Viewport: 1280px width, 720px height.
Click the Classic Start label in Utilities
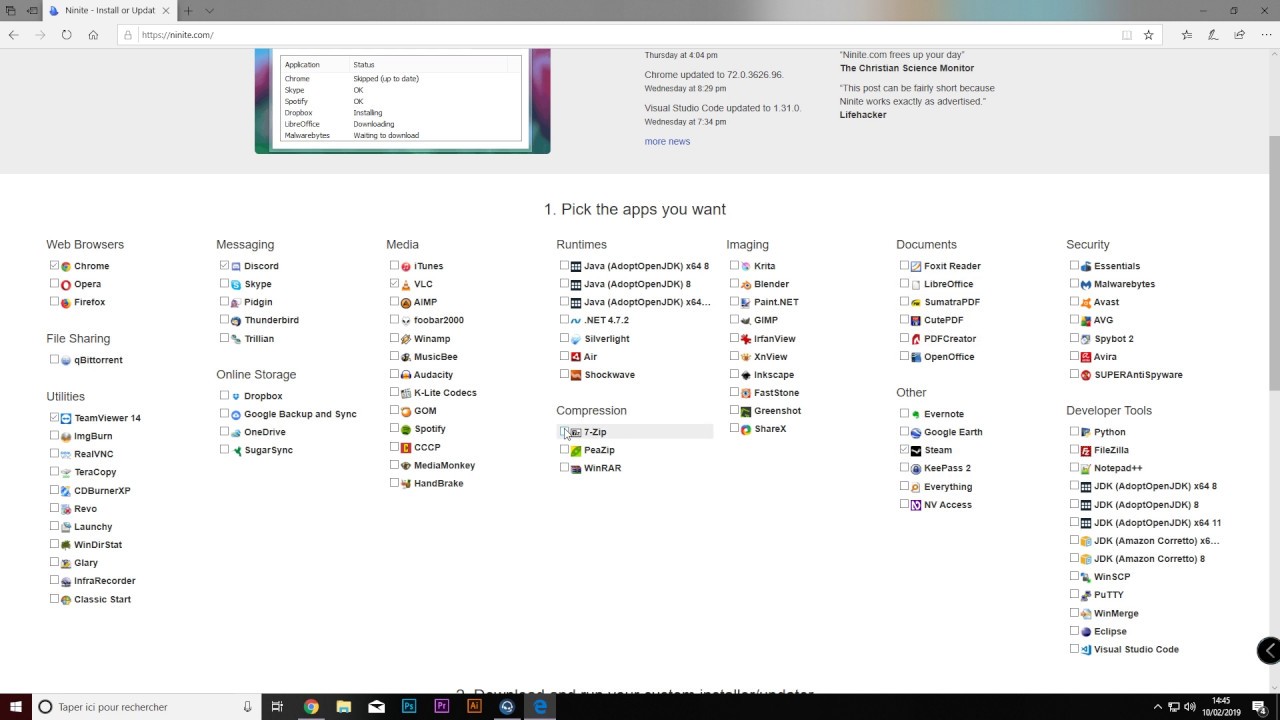click(x=102, y=600)
